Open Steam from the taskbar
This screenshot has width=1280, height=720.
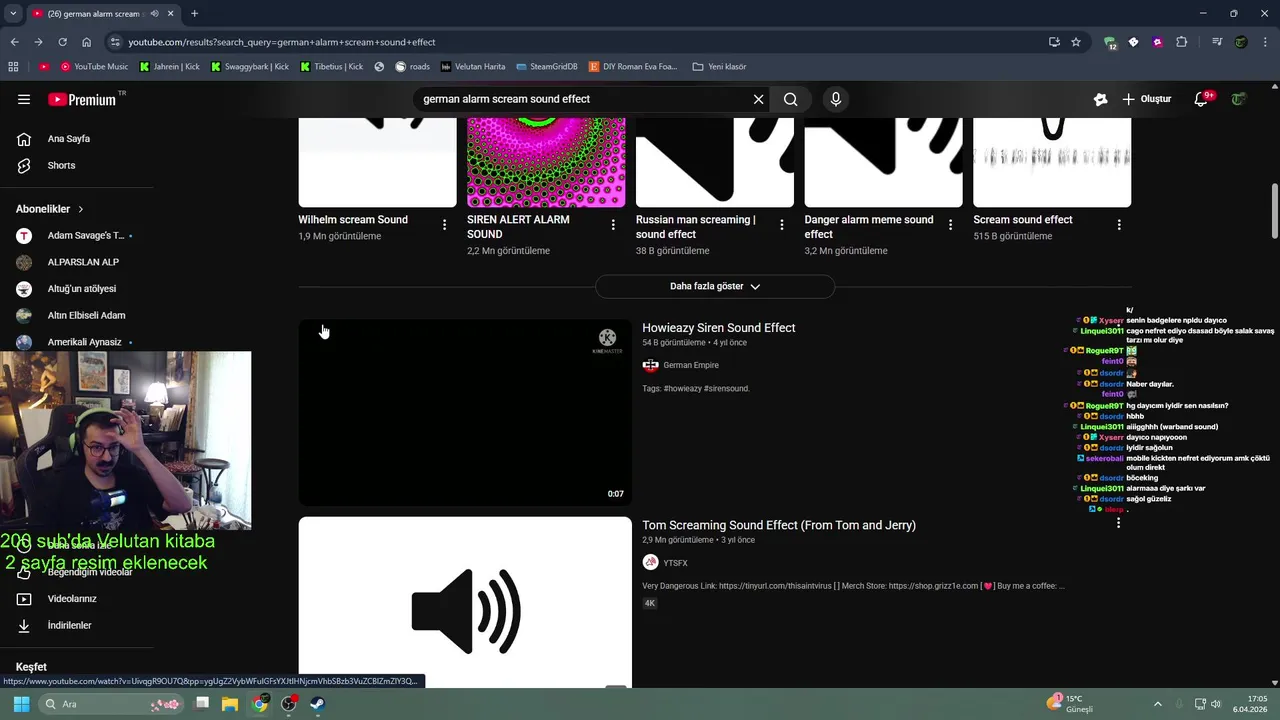point(318,704)
